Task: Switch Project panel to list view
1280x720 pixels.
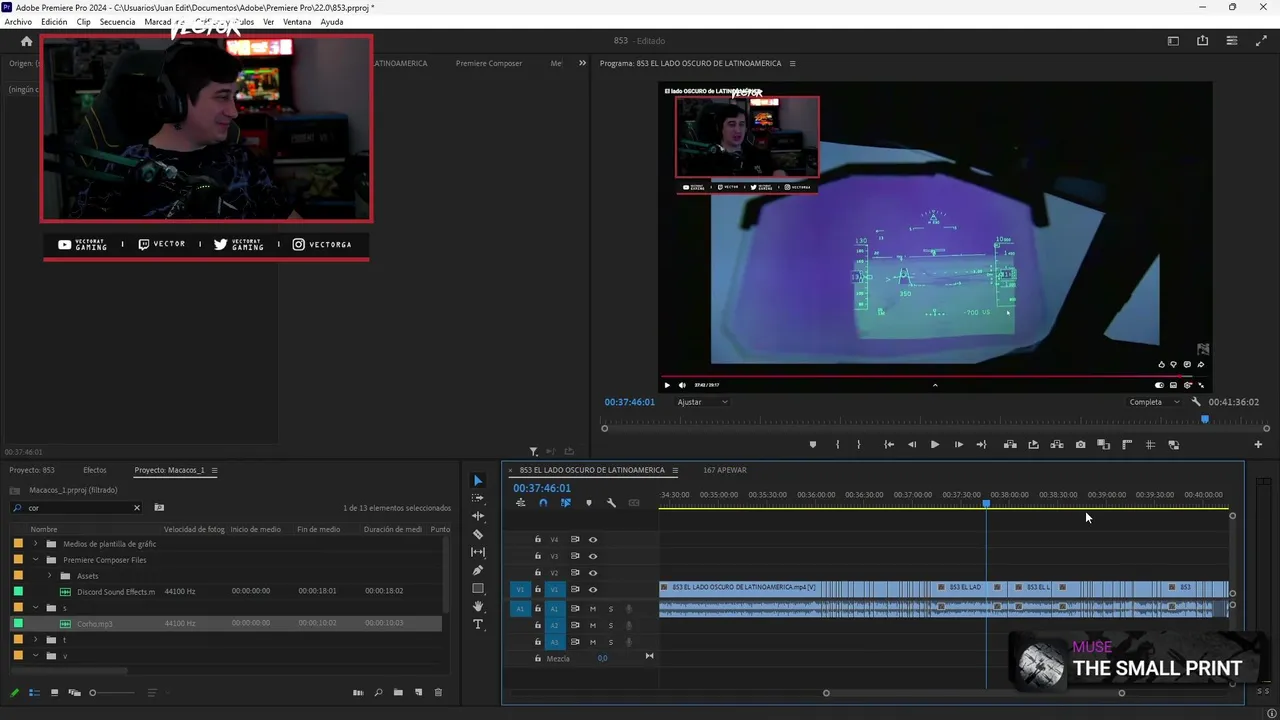Action: click(34, 692)
